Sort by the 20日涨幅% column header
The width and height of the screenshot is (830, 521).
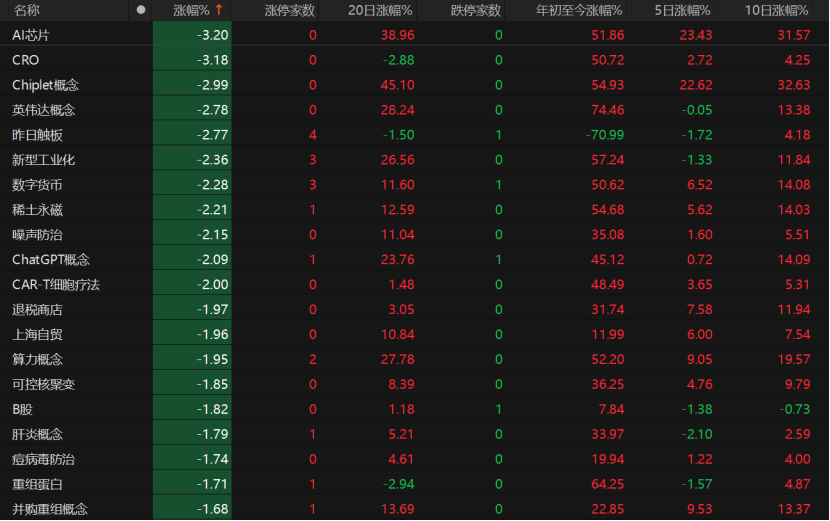380,10
